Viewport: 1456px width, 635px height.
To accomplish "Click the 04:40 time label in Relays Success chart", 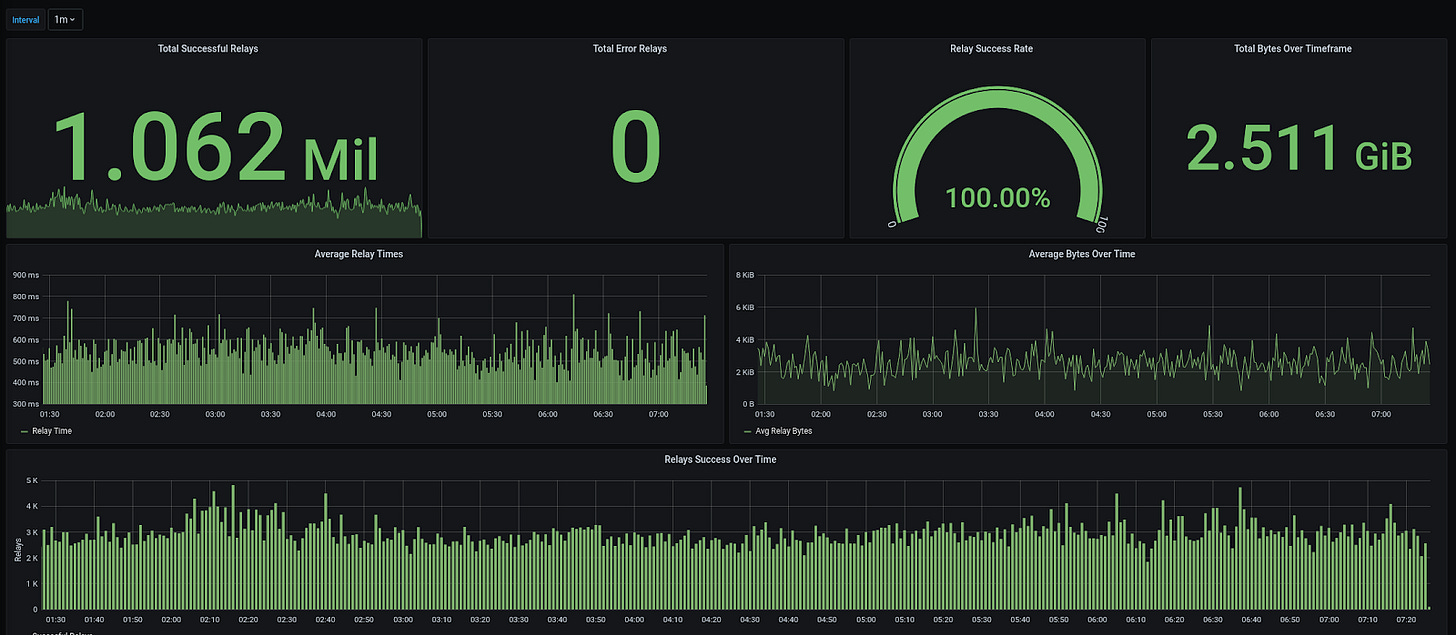I will [789, 620].
